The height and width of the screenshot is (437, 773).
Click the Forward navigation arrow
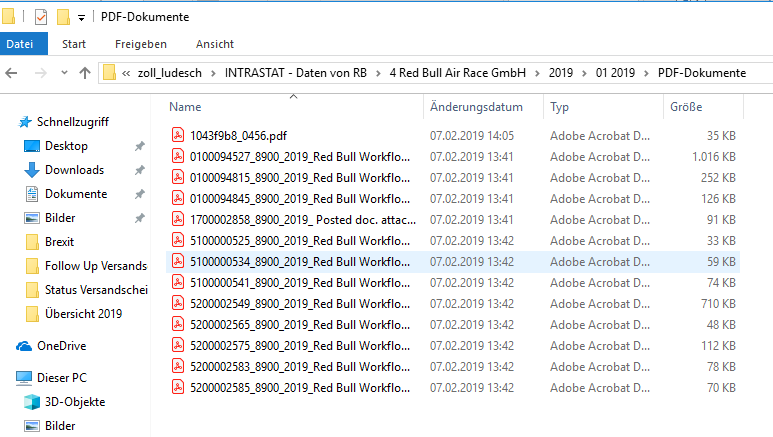pos(41,73)
